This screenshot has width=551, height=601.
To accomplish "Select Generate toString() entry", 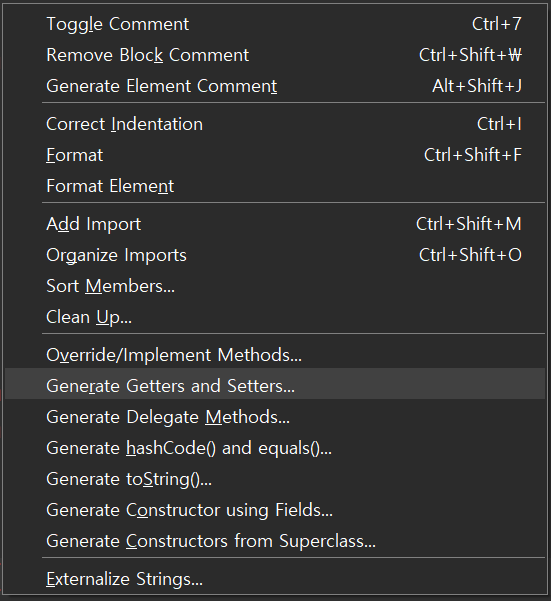I will [x=275, y=479].
